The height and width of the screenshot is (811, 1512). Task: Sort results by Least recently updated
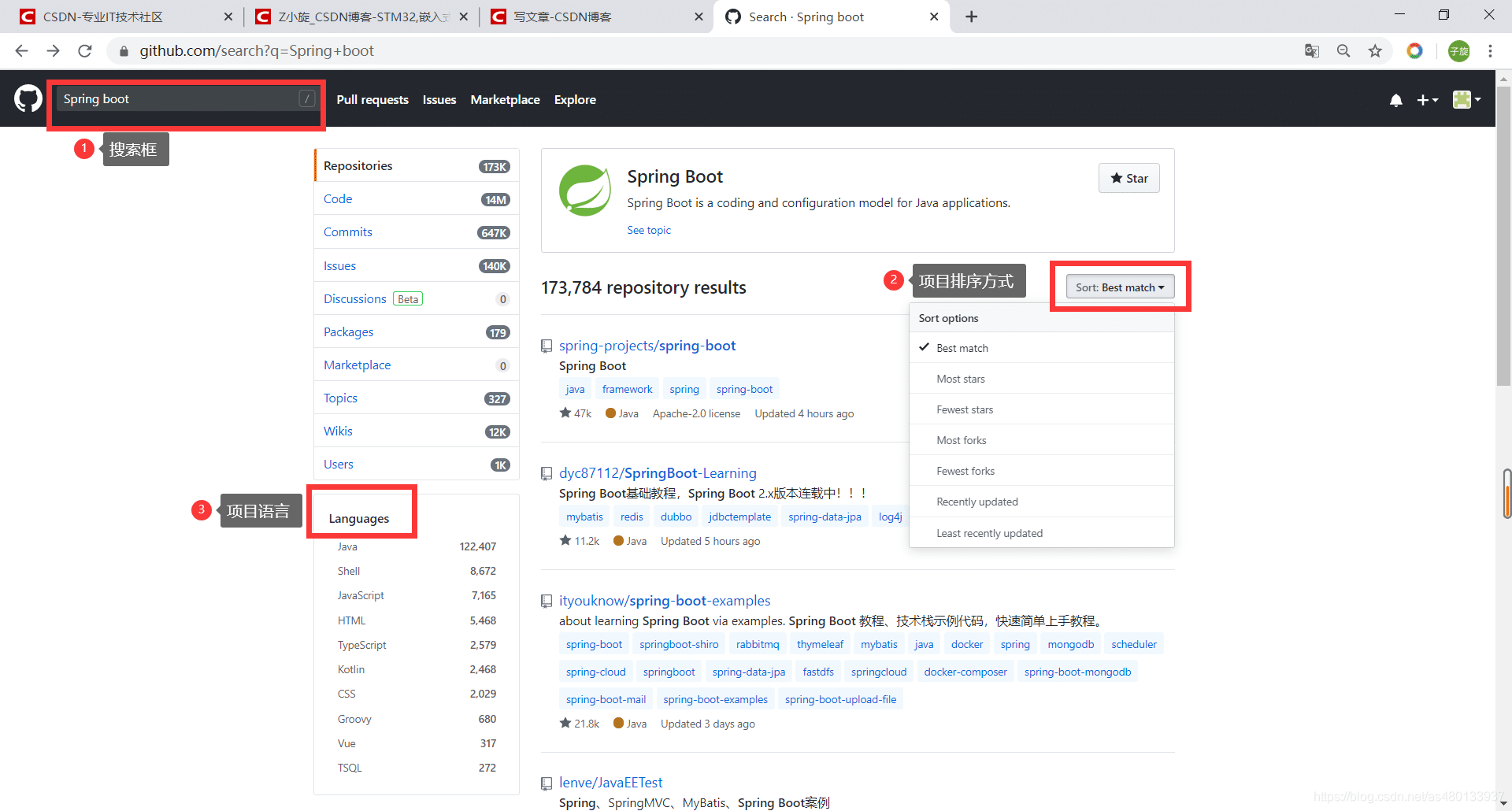[x=1041, y=533]
